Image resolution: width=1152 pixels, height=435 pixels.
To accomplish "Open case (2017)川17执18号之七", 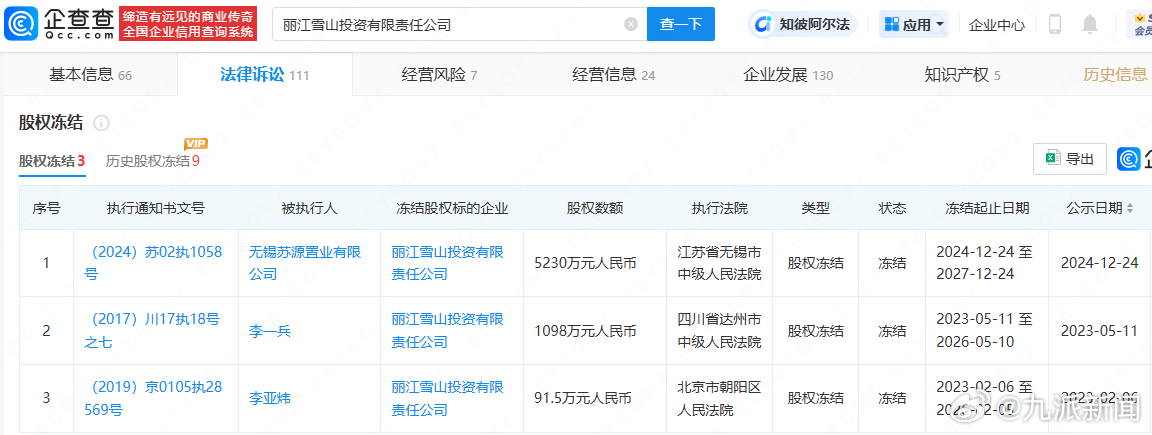I will 153,330.
